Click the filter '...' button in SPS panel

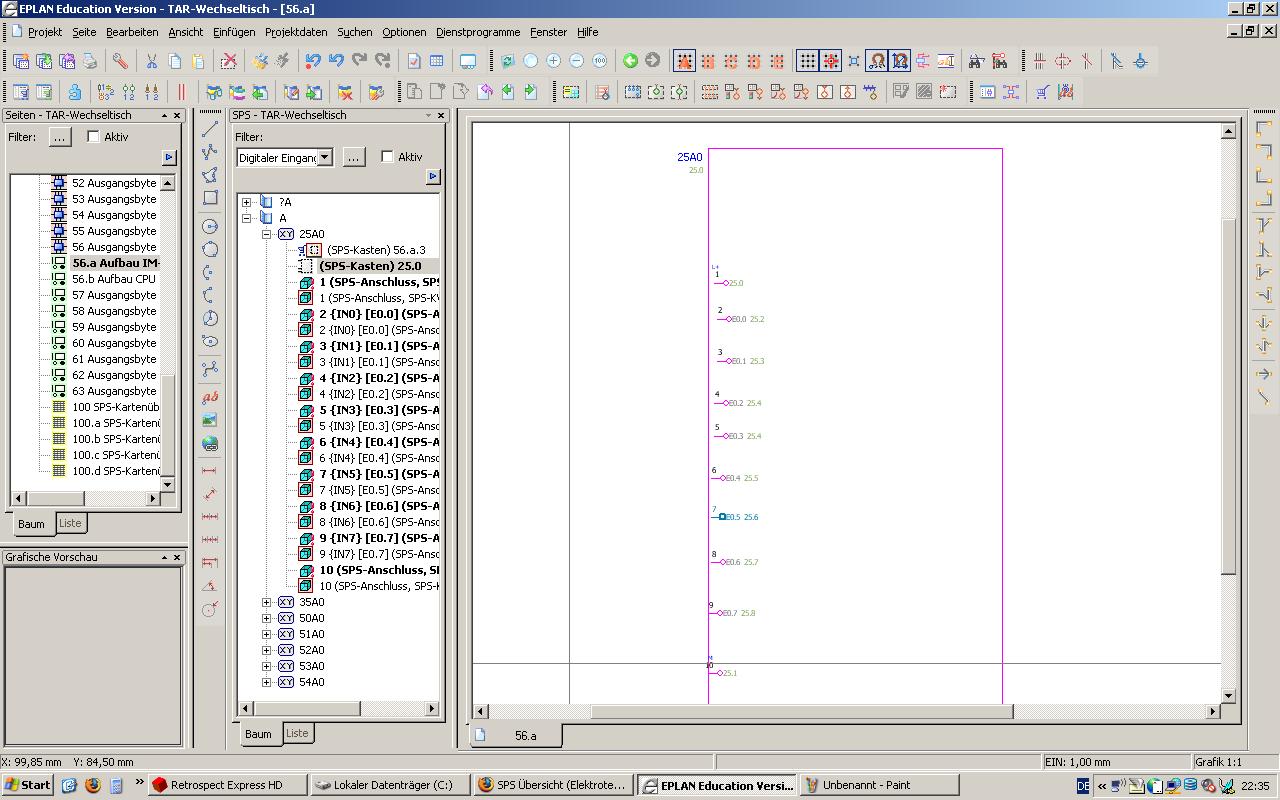[353, 157]
